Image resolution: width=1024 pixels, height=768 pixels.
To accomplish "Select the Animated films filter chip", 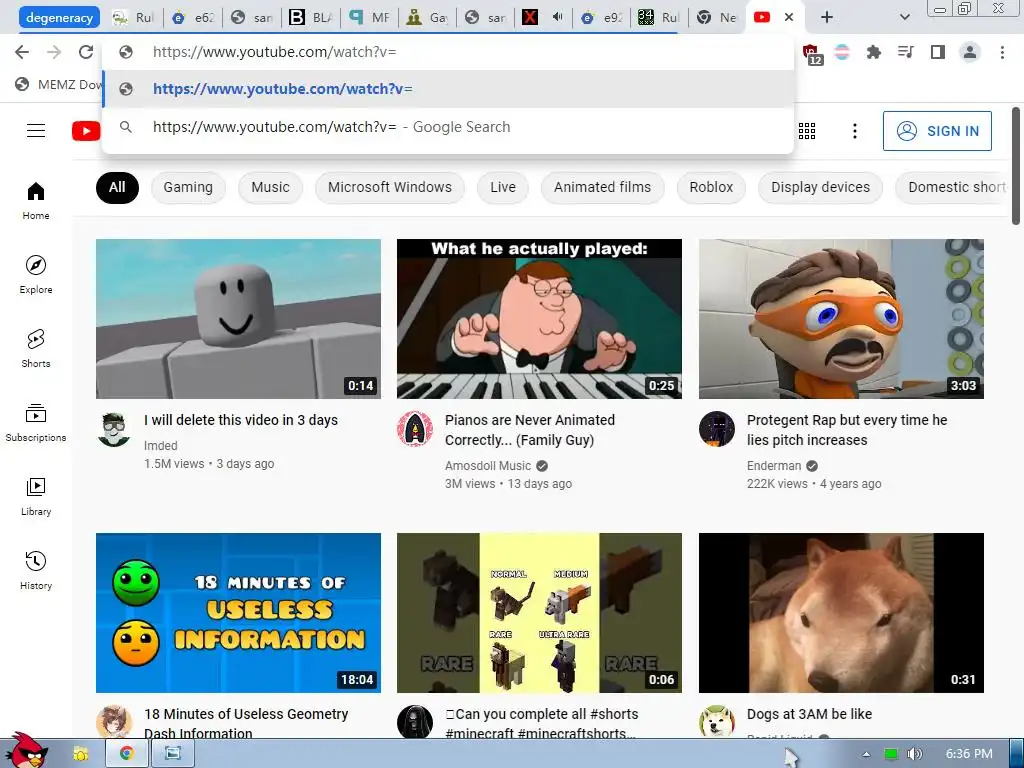I will (x=603, y=187).
